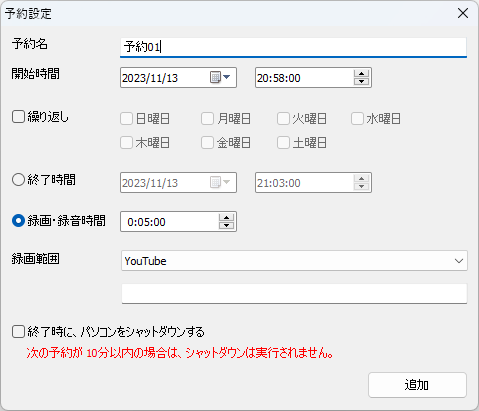
Task: Enable the 繰り返し repeat checkbox
Action: [x=18, y=117]
